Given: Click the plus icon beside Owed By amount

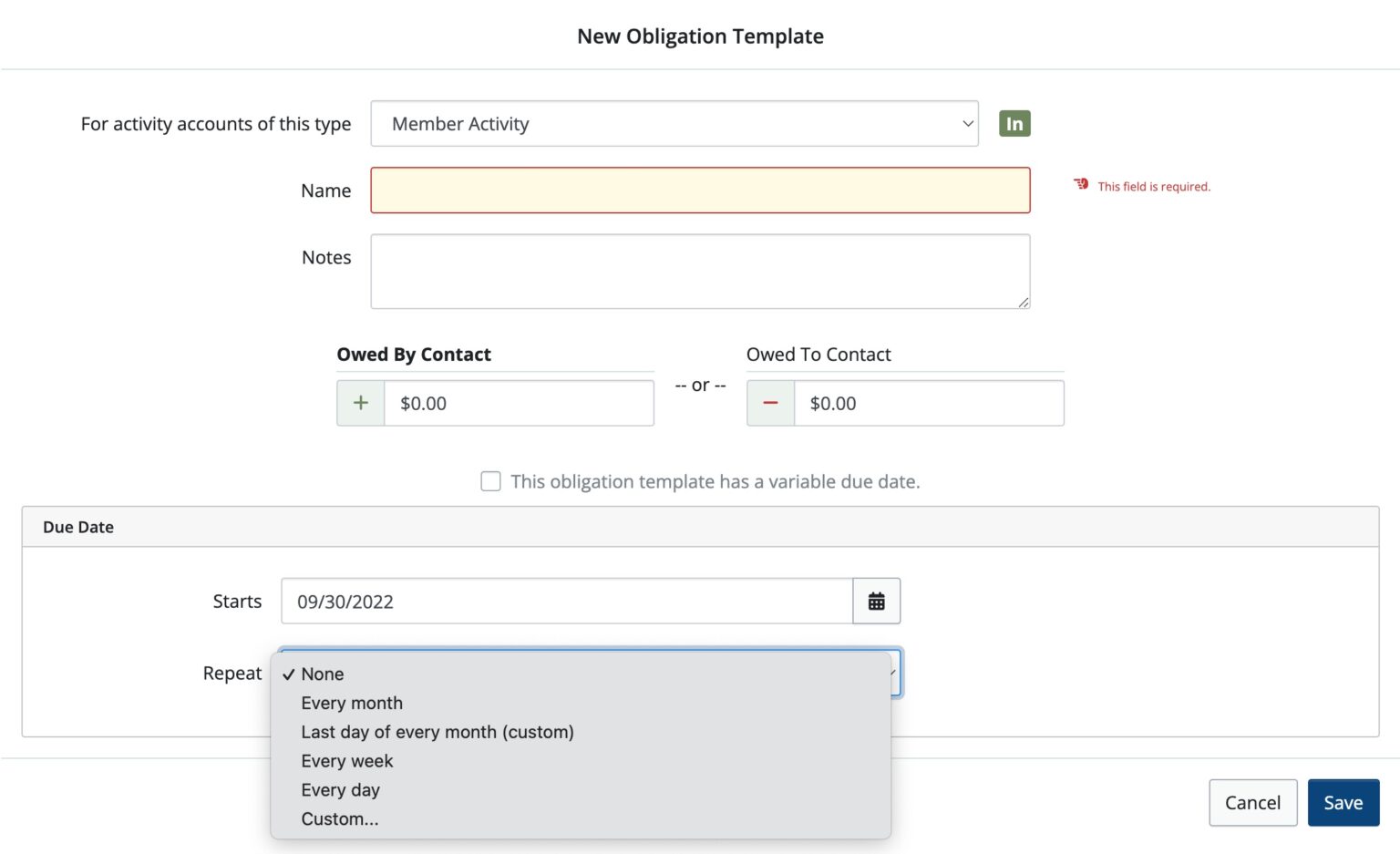Looking at the screenshot, I should point(360,402).
